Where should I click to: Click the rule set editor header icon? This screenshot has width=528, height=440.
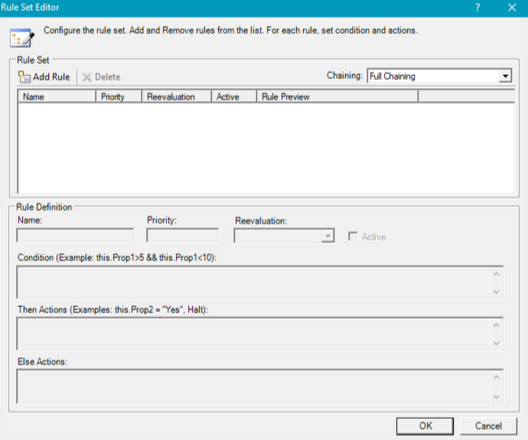pos(22,38)
